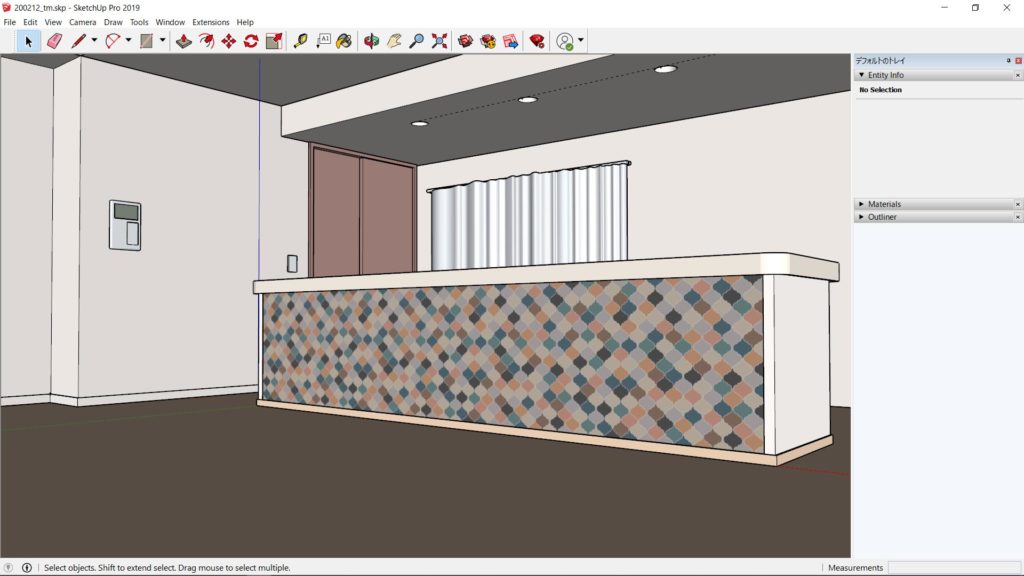The width and height of the screenshot is (1024, 576).
Task: Click the Zoom Extents icon
Action: coord(439,41)
